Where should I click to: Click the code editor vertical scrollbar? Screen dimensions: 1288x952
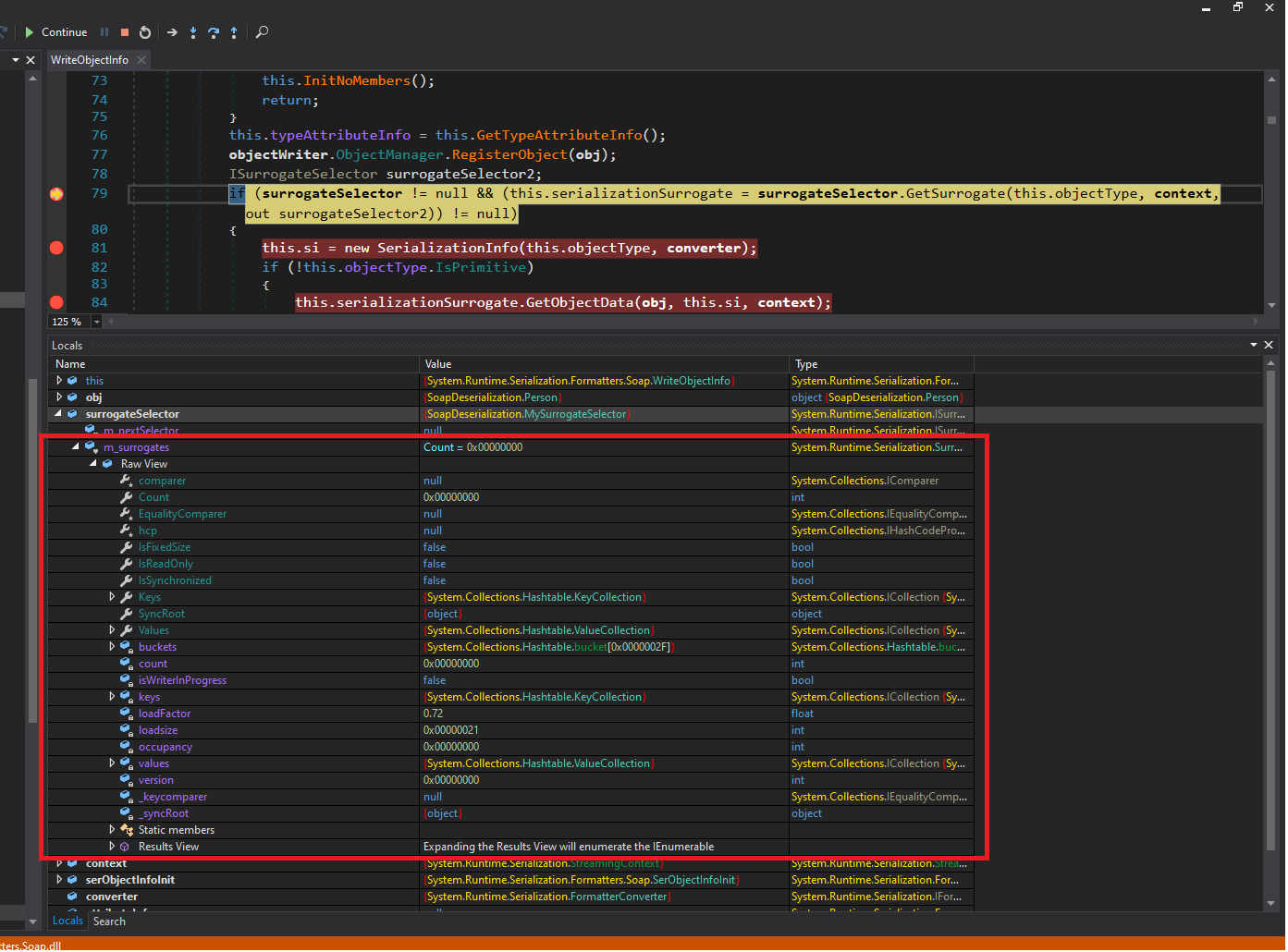point(1272,192)
